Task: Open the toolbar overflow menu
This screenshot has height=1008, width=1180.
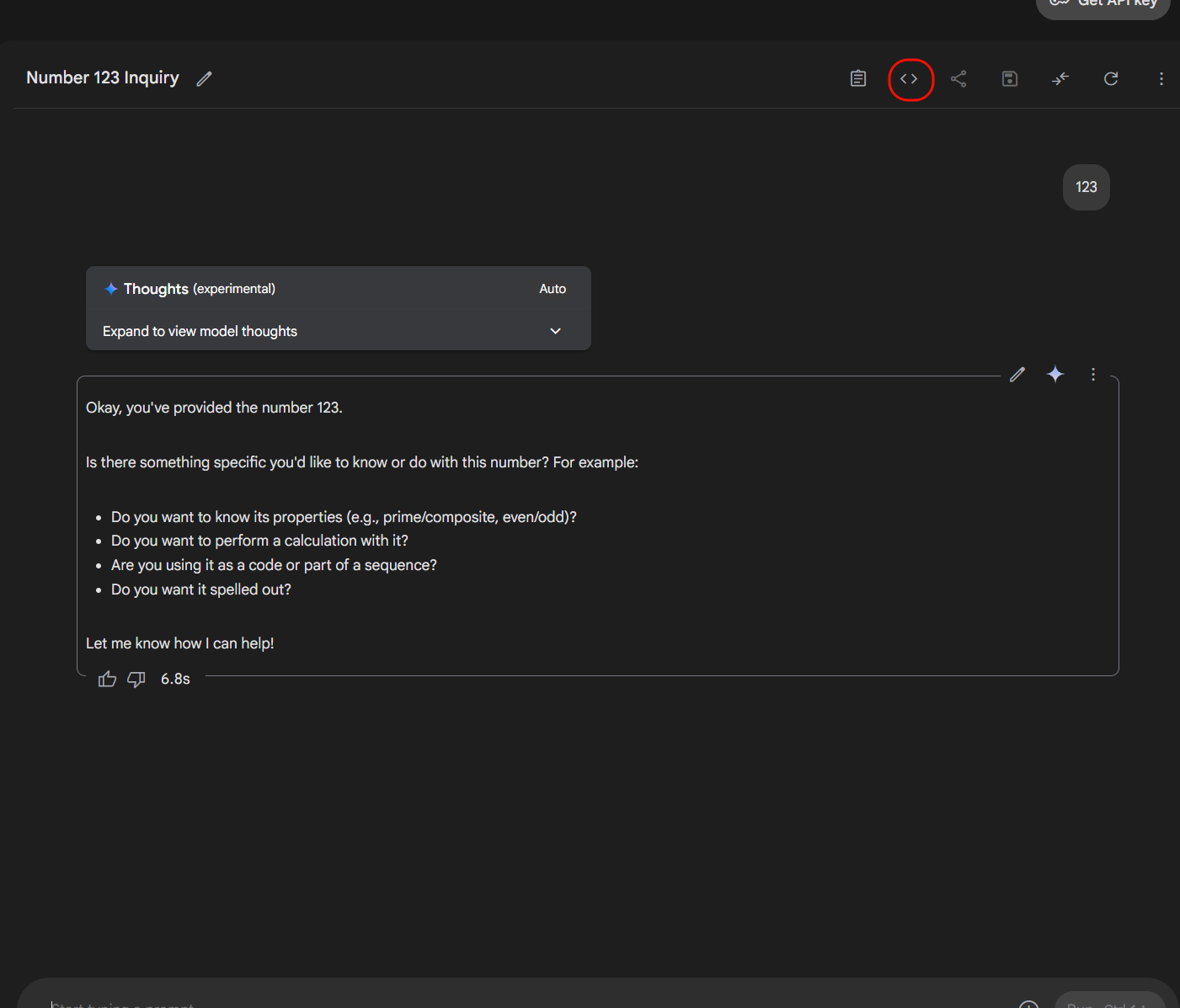Action: [1161, 78]
